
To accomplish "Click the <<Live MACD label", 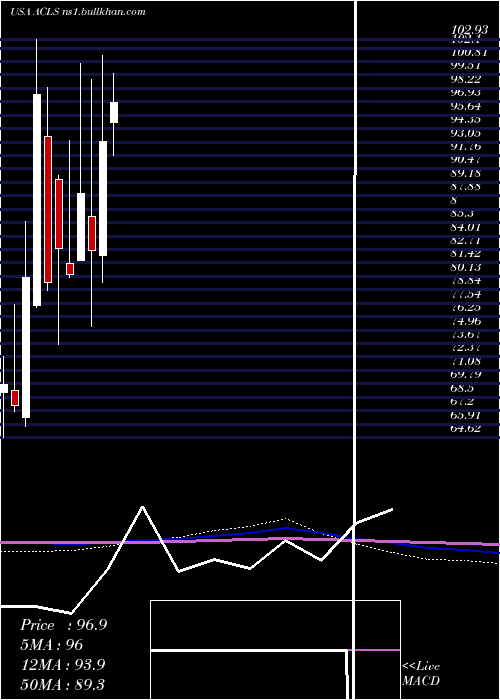I will pyautogui.click(x=421, y=673).
